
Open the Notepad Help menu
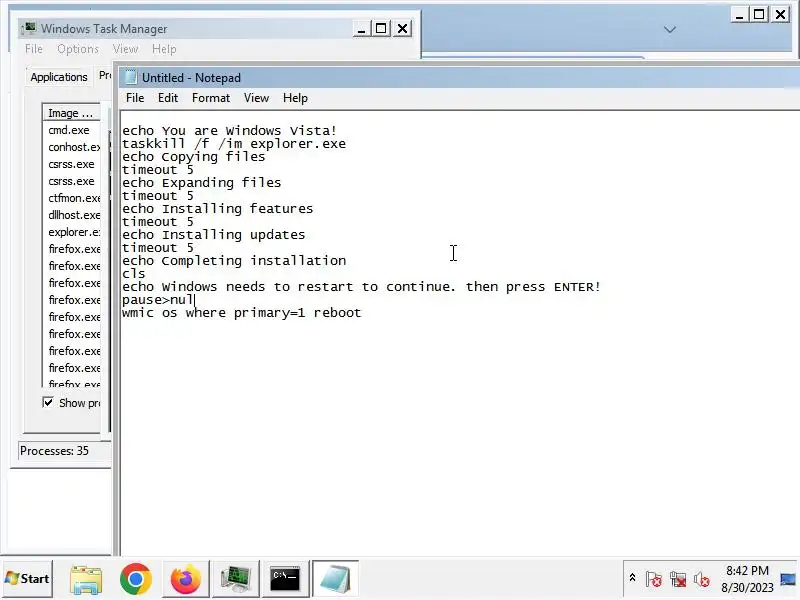295,98
